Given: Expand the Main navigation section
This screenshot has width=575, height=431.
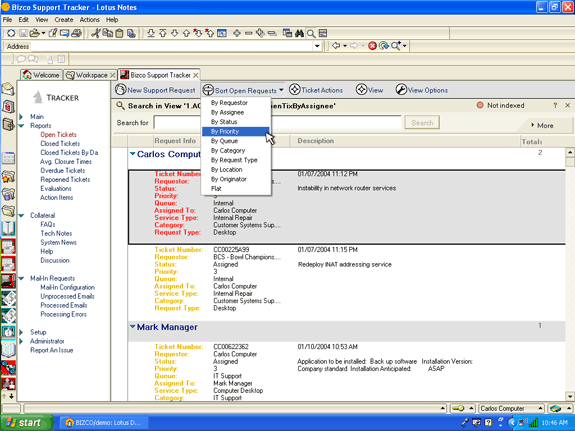Looking at the screenshot, I should [x=21, y=117].
